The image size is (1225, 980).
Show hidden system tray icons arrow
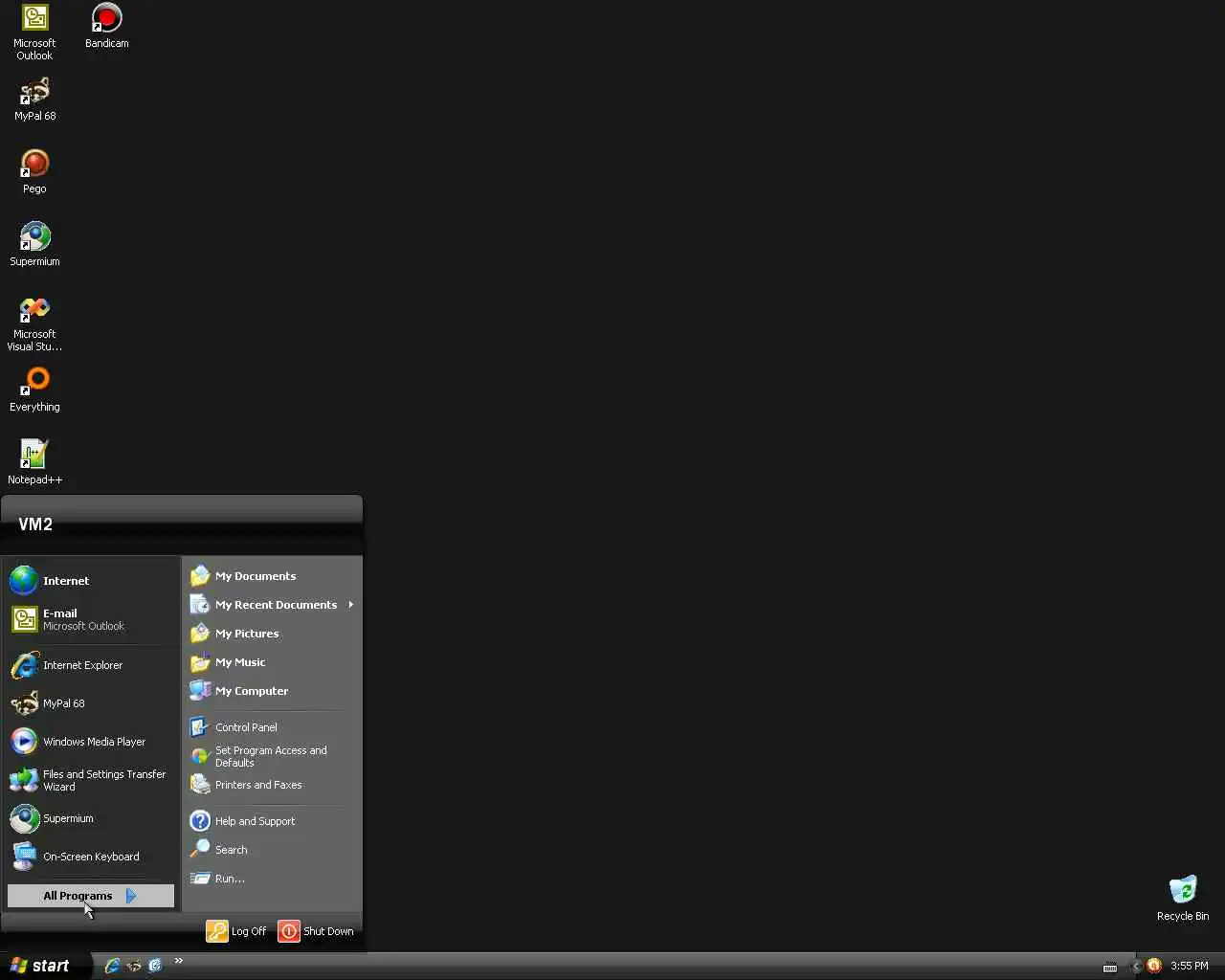click(1136, 967)
